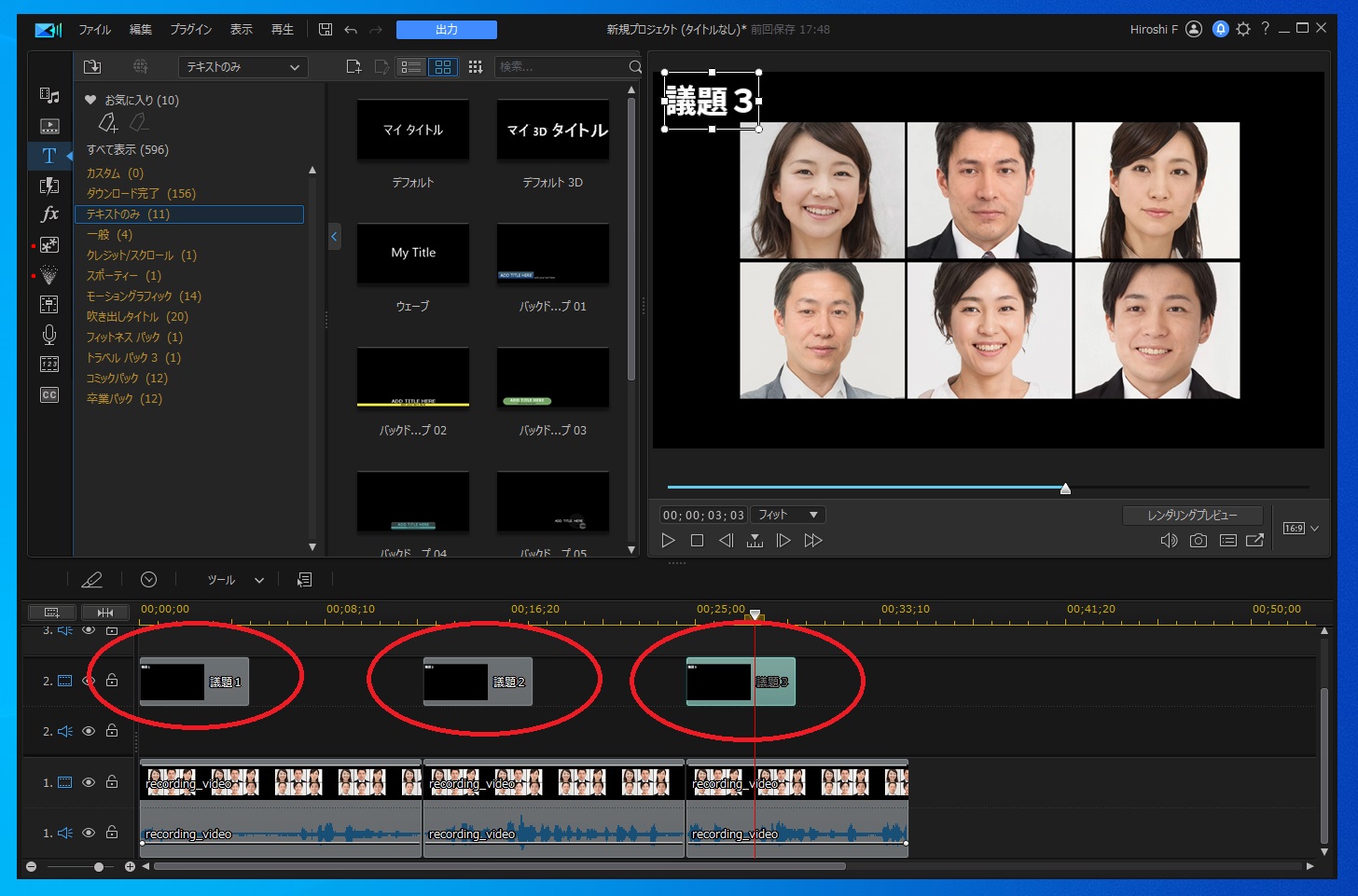The width and height of the screenshot is (1358, 896).
Task: Toggle lock on video track 2
Action: coord(112,681)
